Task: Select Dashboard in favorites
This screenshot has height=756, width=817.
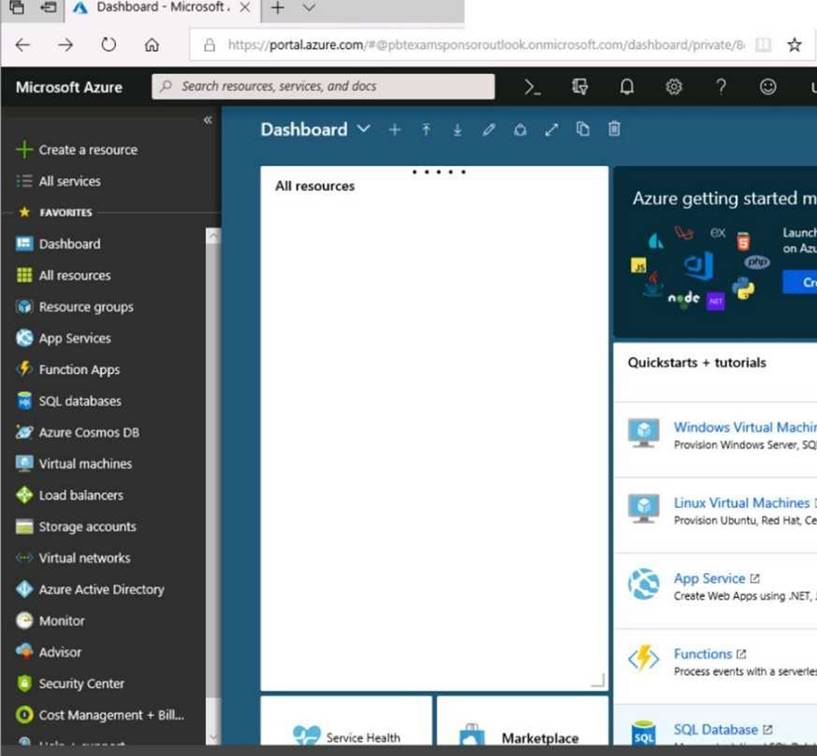Action: (x=58, y=244)
